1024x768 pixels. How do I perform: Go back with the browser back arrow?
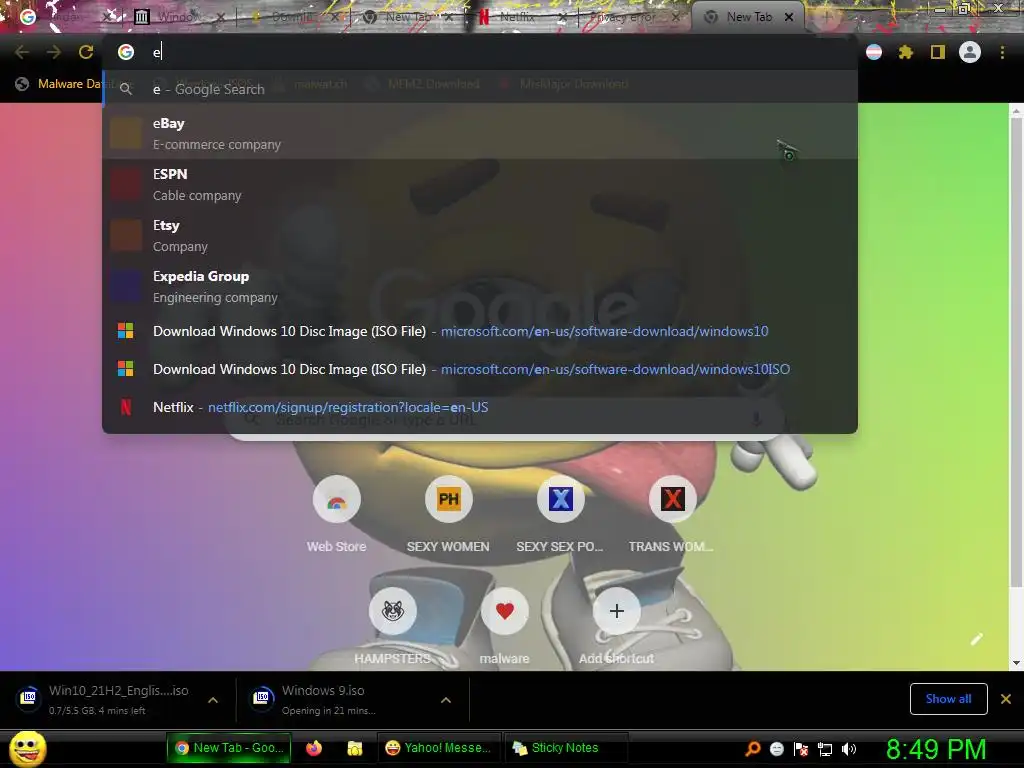22,52
